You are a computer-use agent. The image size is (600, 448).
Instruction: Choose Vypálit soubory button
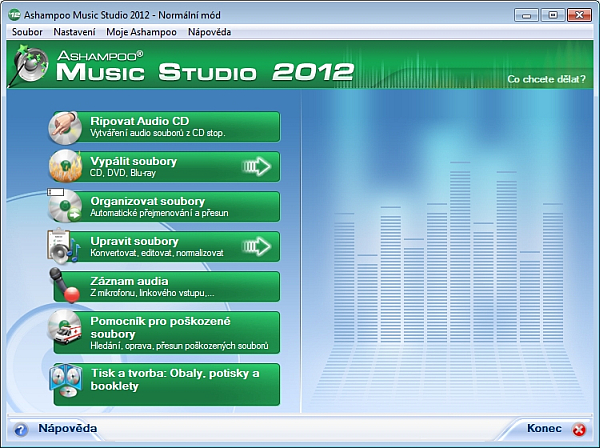(166, 167)
